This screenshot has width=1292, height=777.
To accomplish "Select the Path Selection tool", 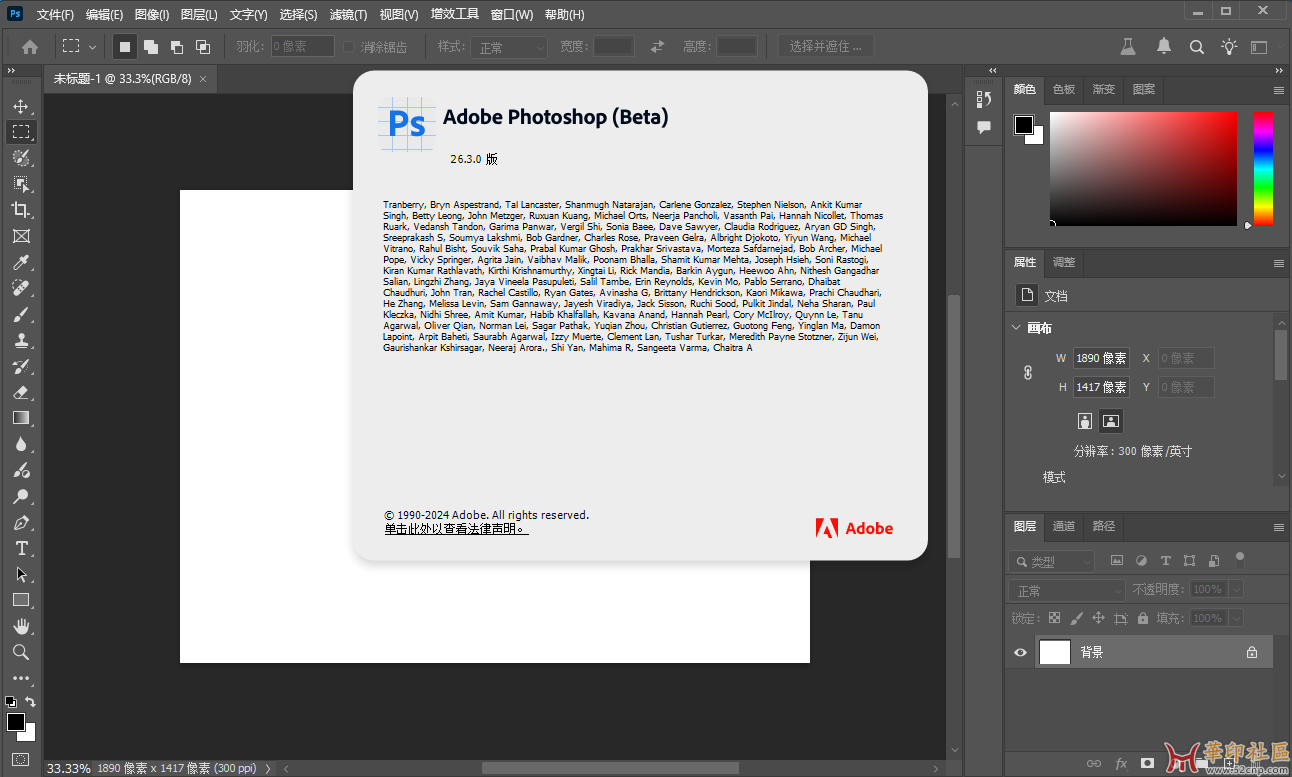I will [x=21, y=574].
